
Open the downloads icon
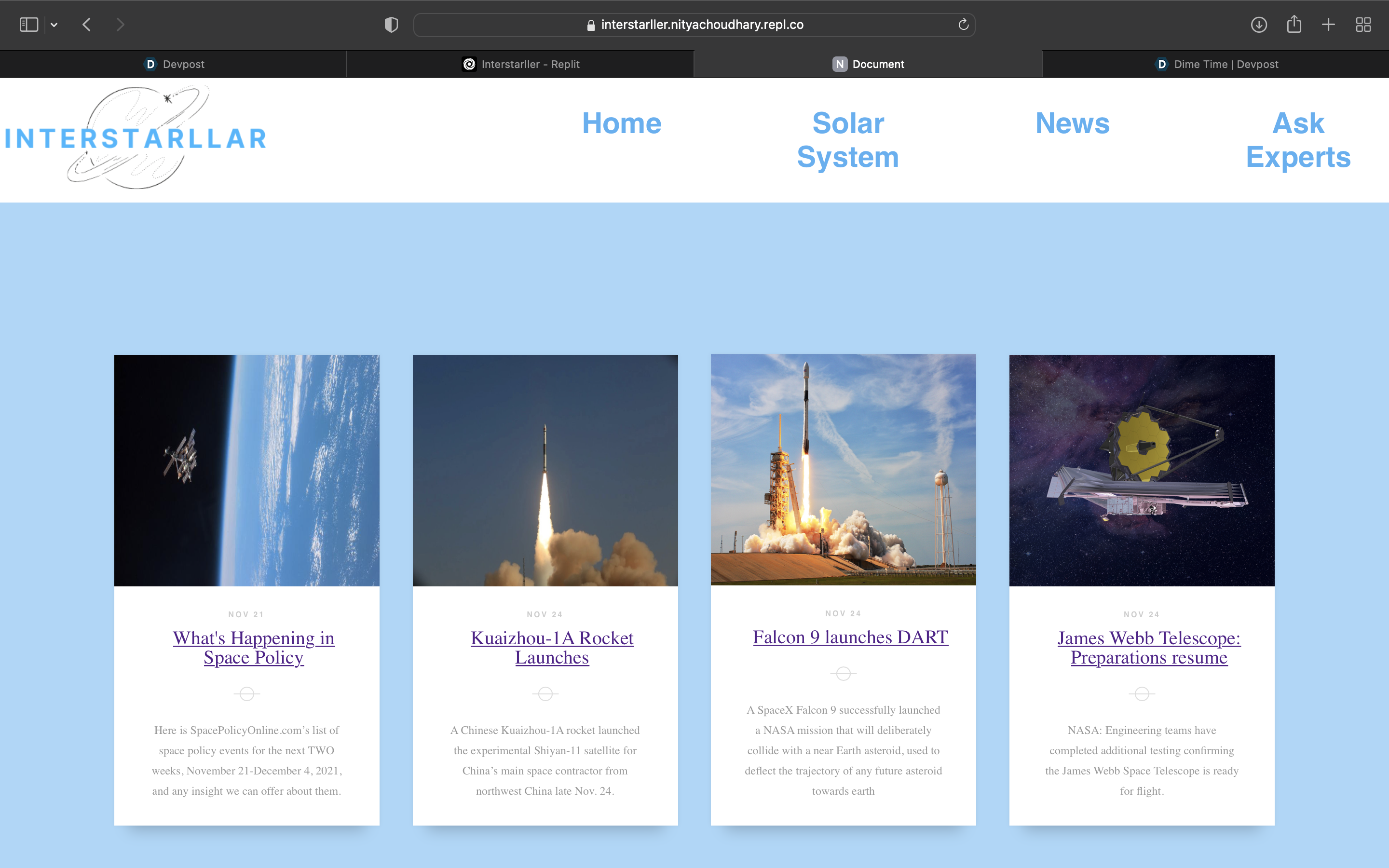pyautogui.click(x=1259, y=25)
